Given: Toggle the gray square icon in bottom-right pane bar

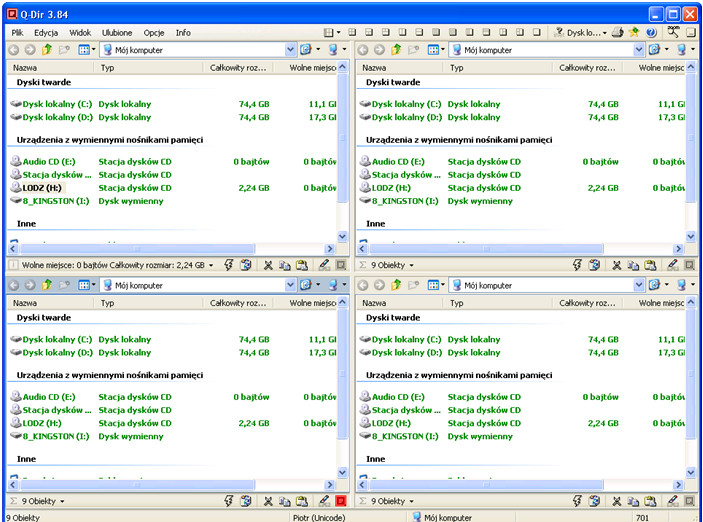Looking at the screenshot, I should click(x=690, y=501).
